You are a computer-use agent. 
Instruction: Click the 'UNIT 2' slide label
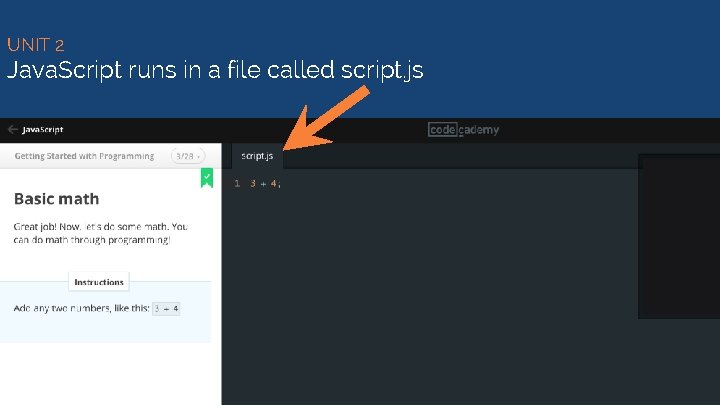click(35, 45)
